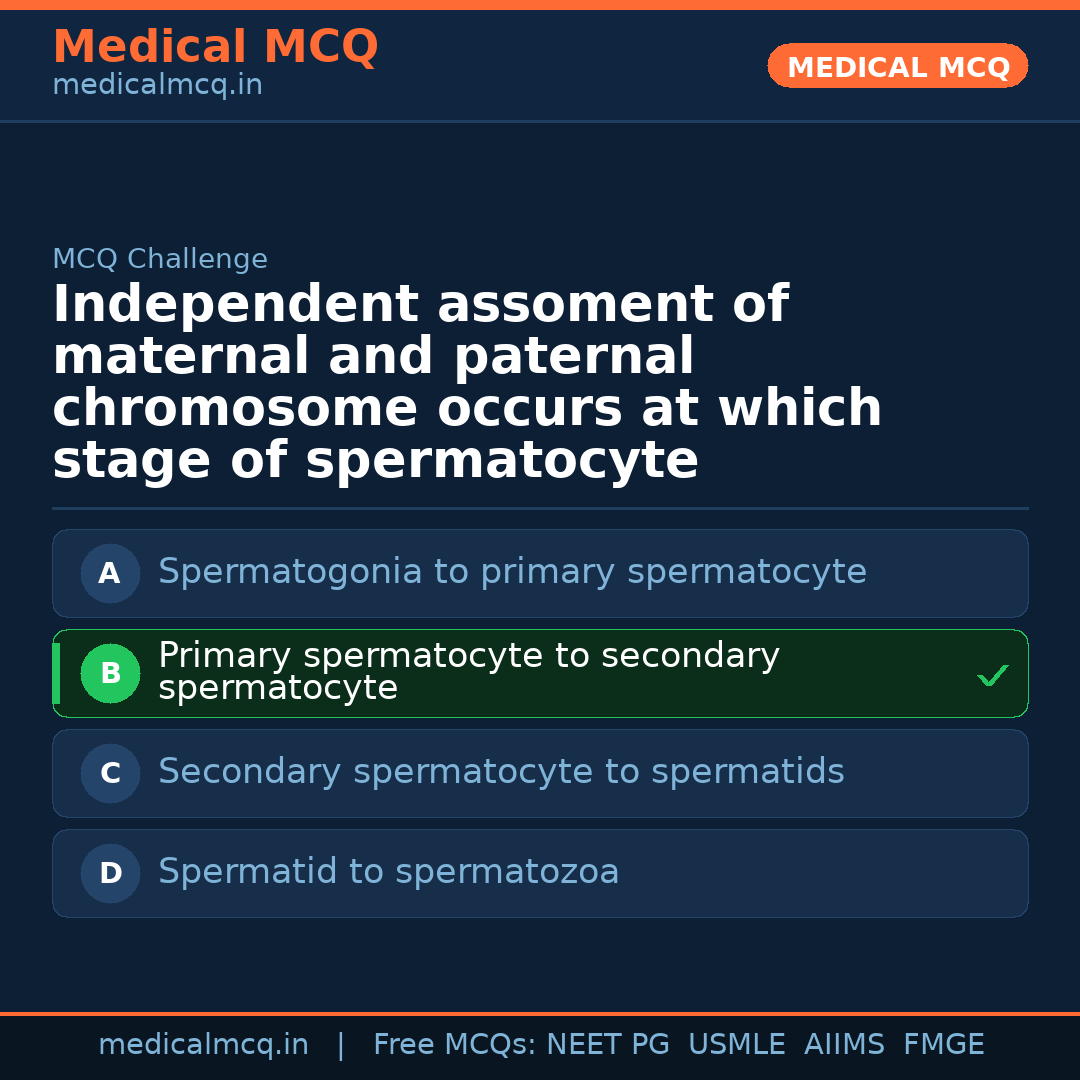
Task: Click AIIMS in the footer
Action: coord(845,1045)
